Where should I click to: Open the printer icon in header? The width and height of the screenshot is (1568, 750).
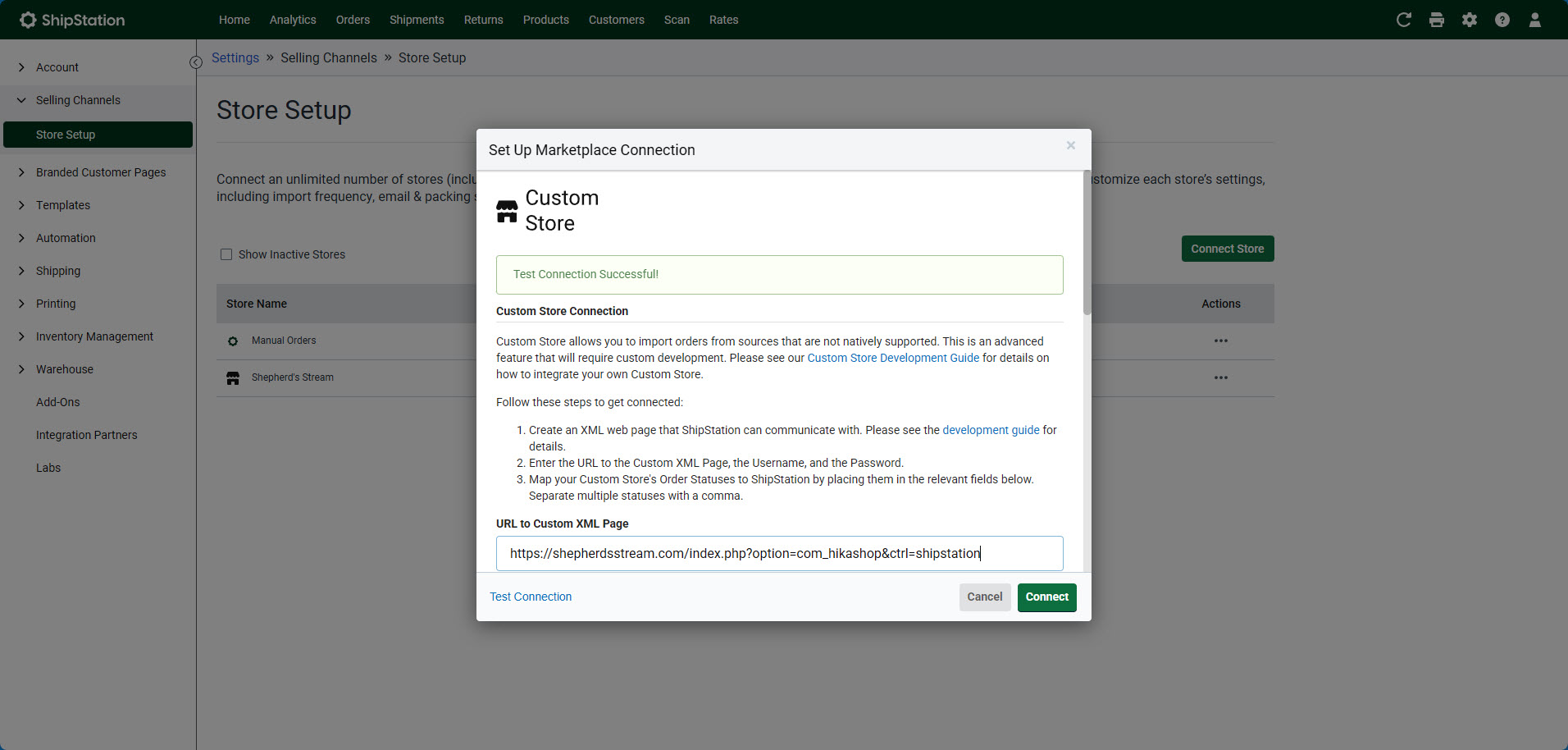(1436, 20)
